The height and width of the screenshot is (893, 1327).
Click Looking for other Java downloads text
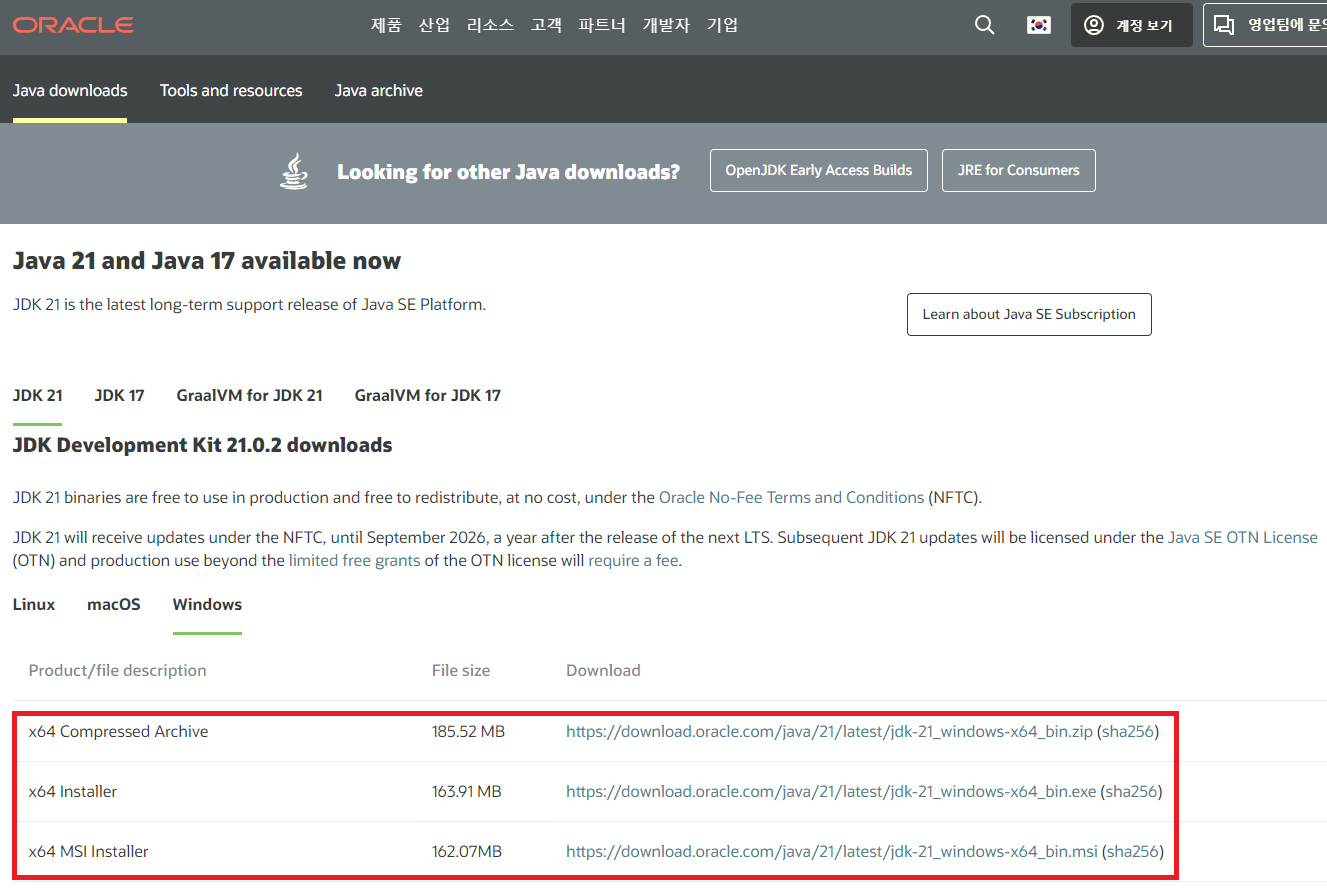pyautogui.click(x=508, y=172)
